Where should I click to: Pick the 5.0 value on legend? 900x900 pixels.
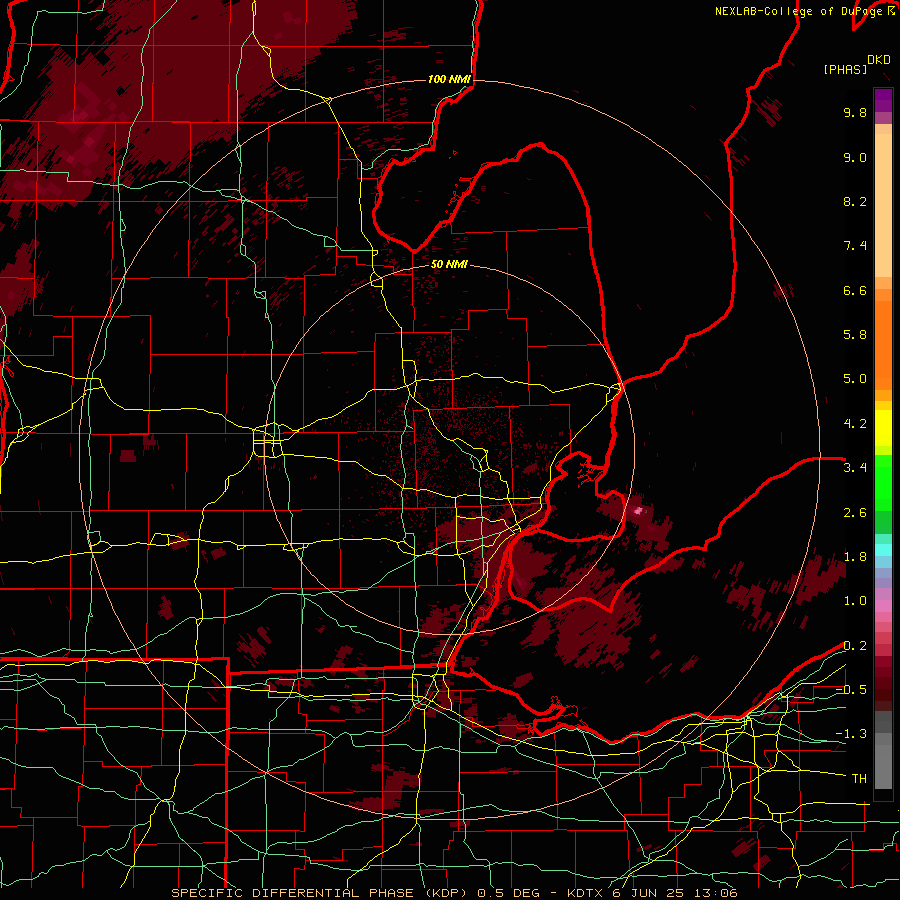(855, 379)
